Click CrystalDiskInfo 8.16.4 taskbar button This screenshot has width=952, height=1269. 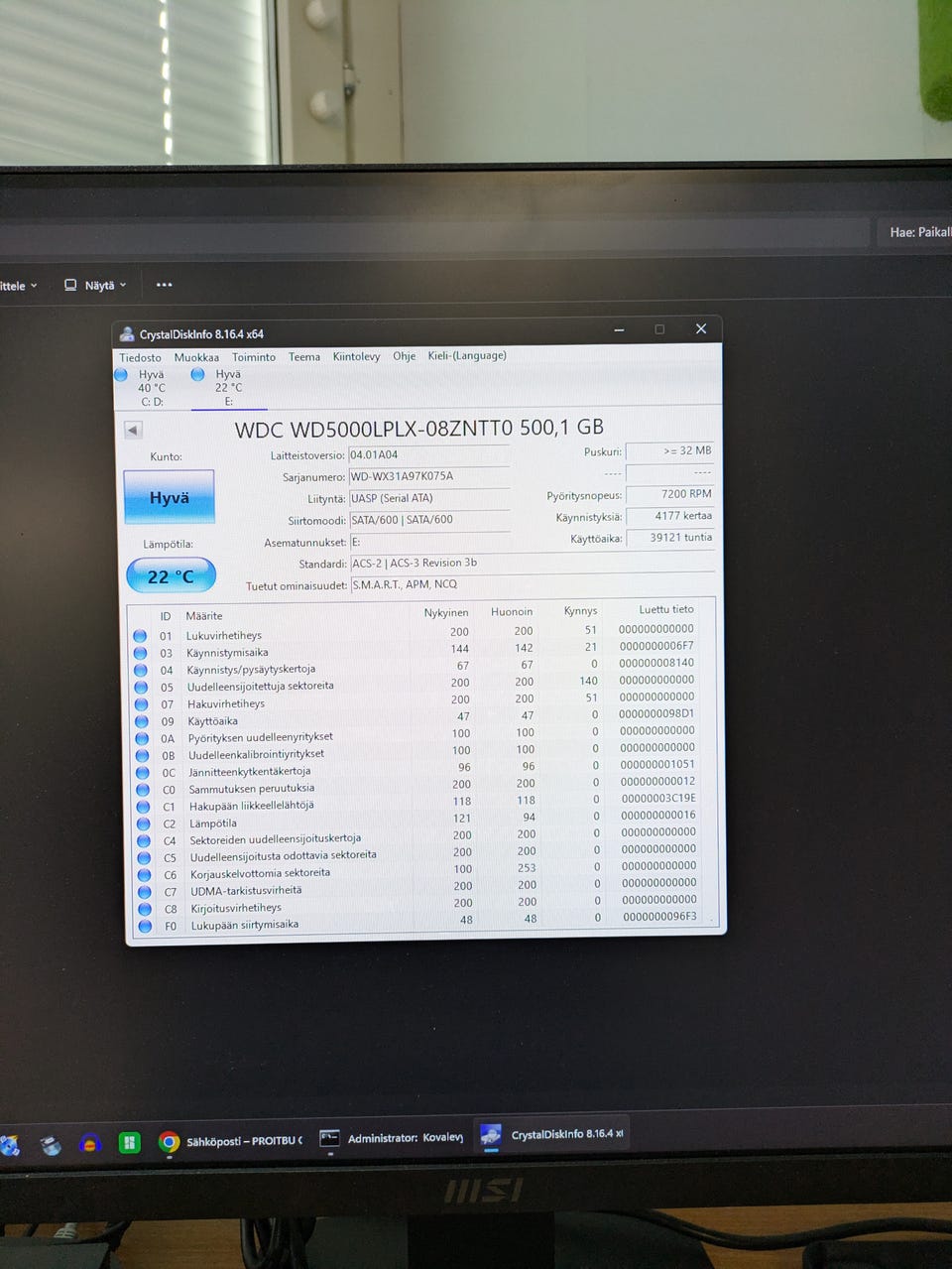click(x=553, y=1135)
